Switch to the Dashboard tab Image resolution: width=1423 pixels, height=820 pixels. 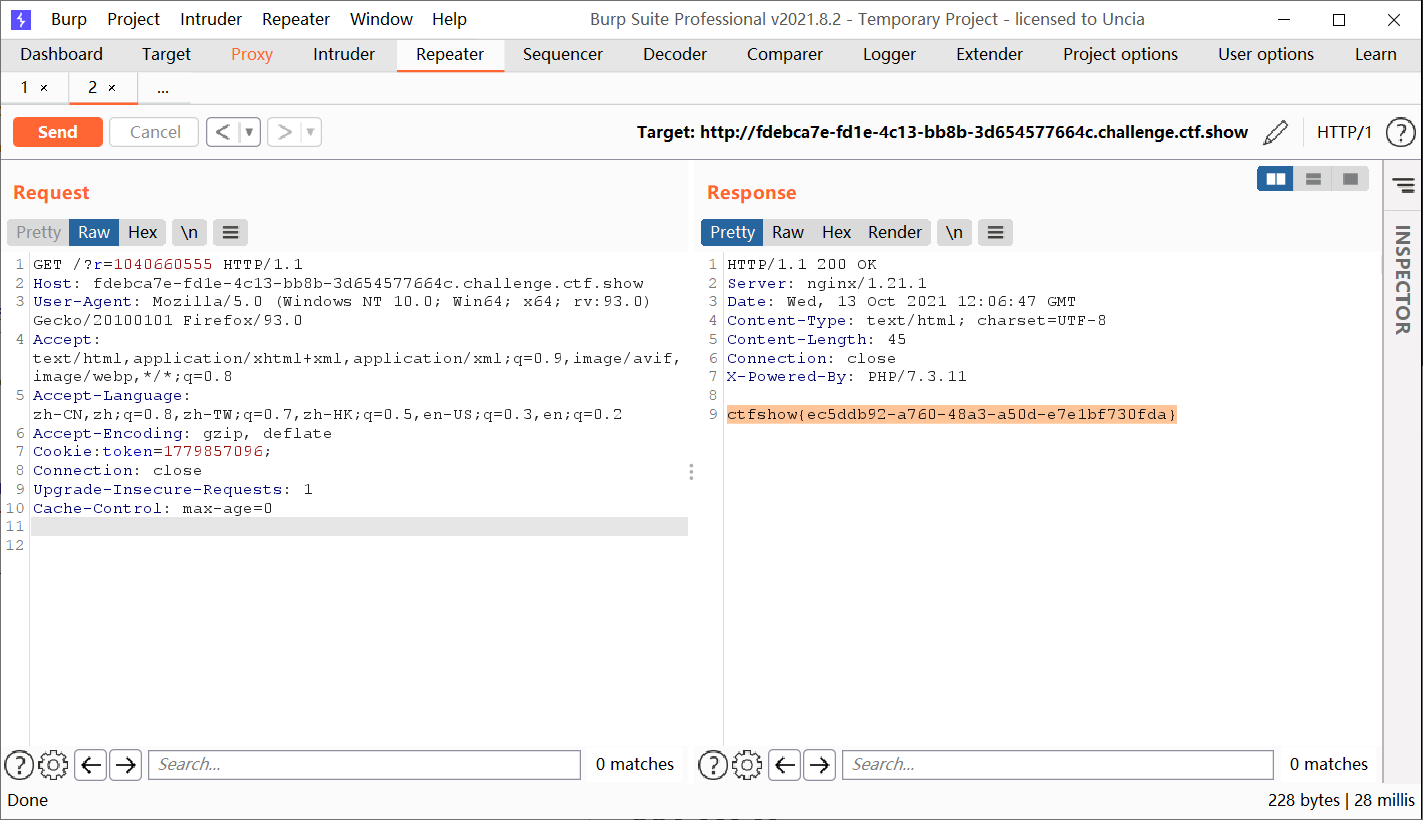62,54
